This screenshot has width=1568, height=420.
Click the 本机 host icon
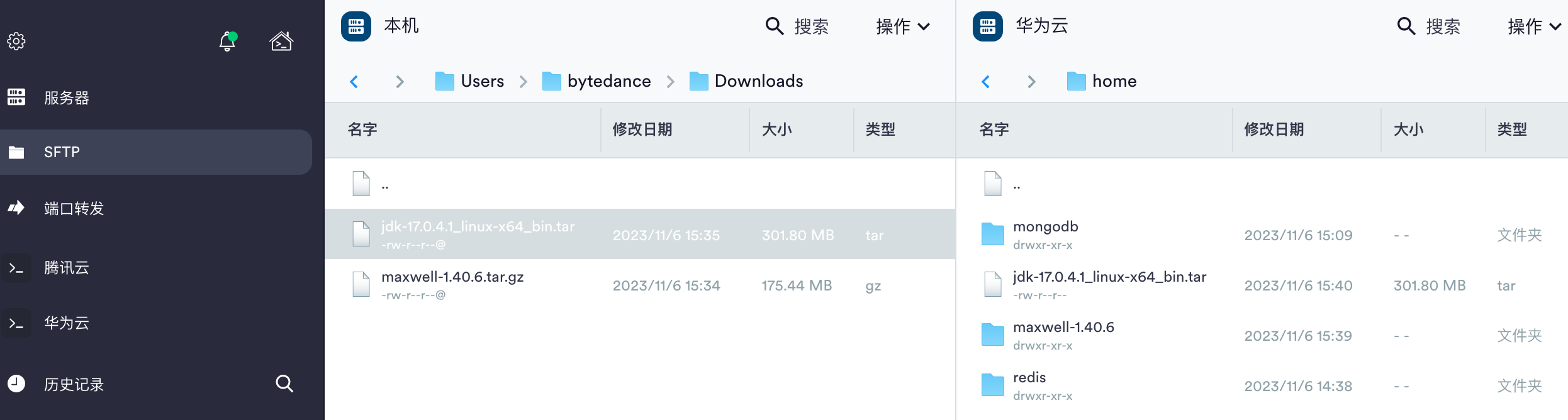click(x=356, y=26)
